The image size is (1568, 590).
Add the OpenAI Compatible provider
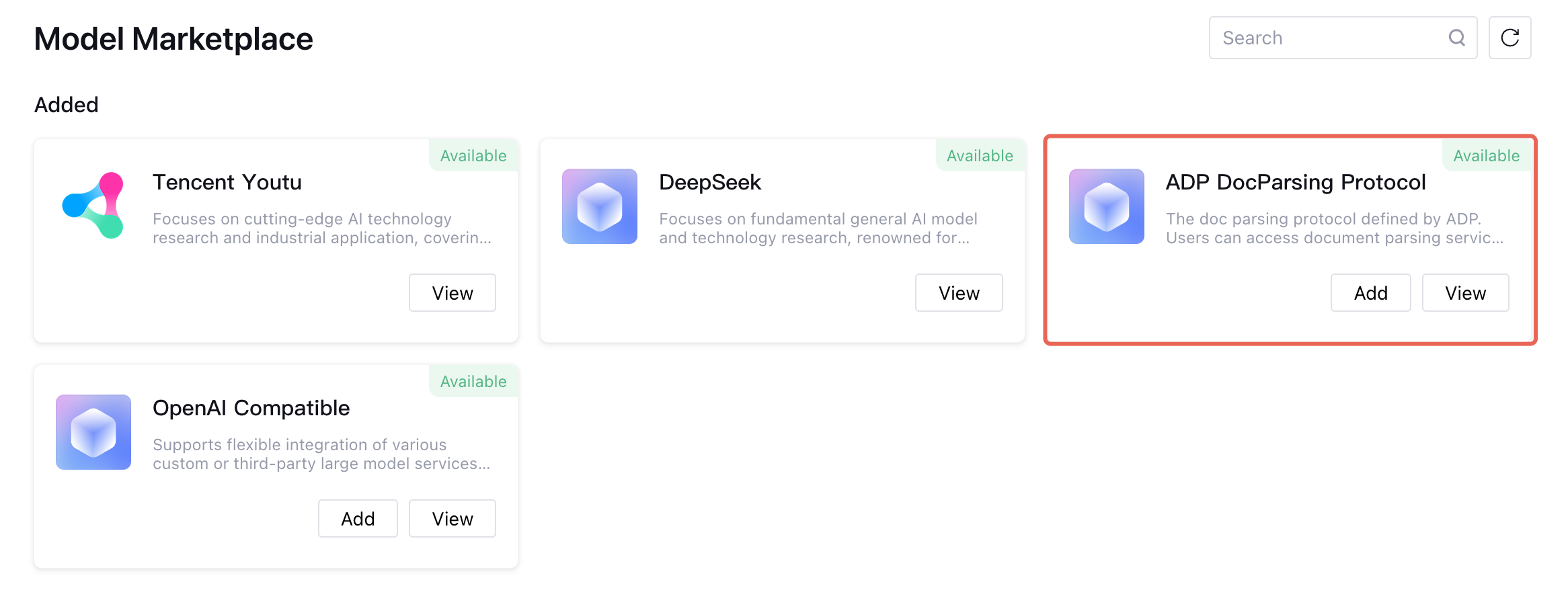(358, 519)
